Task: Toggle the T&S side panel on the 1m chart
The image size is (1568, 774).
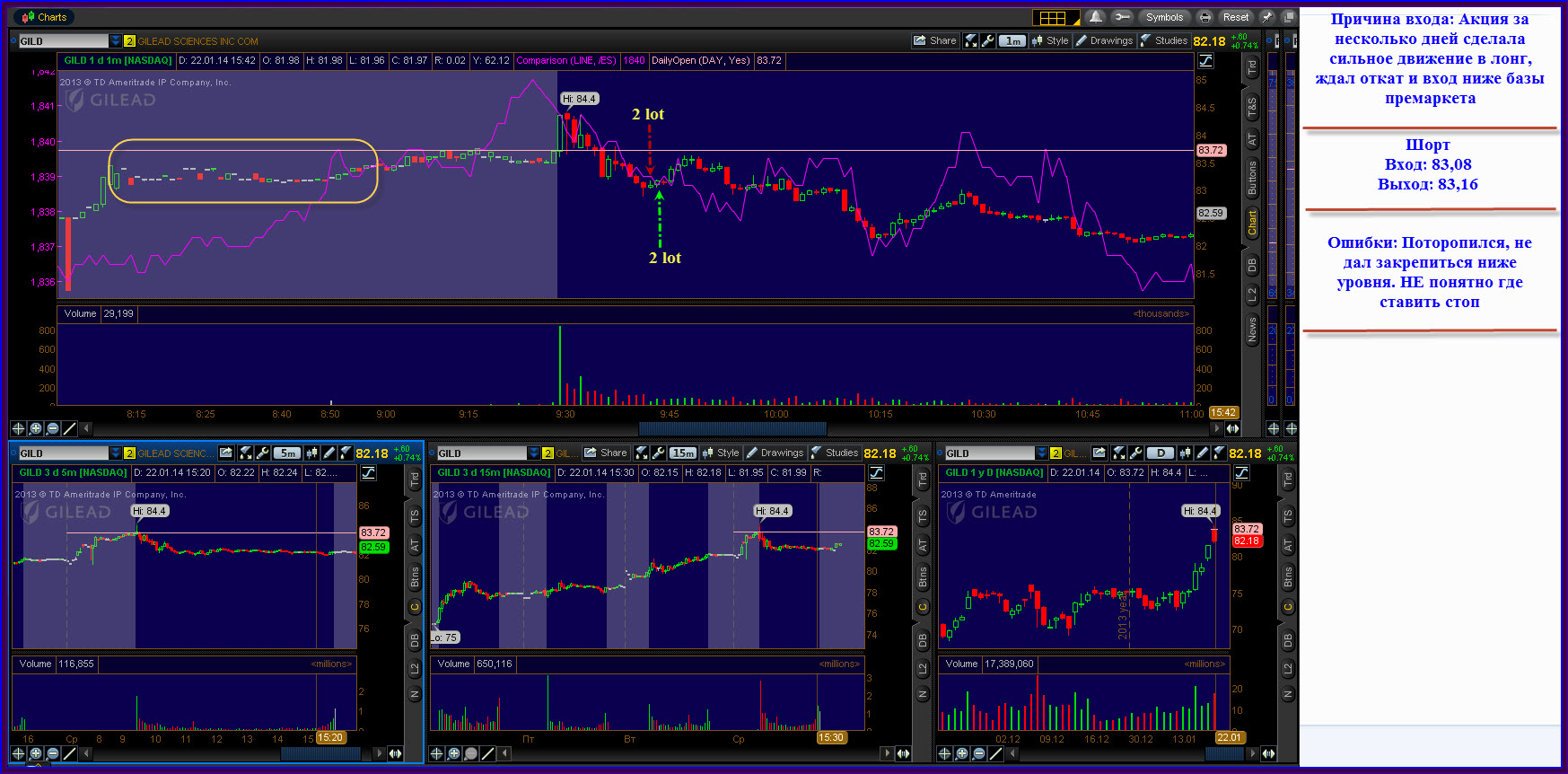Action: coord(1252,107)
